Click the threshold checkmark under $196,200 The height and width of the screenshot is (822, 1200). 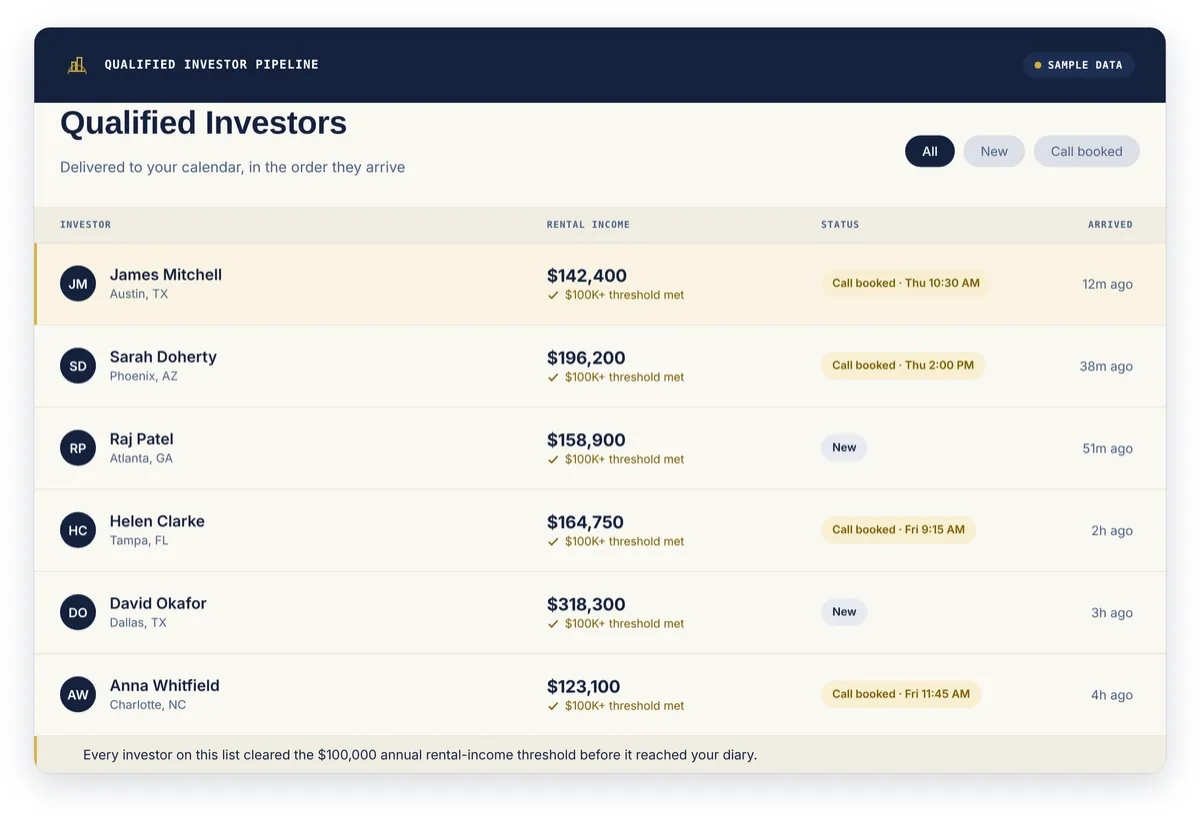(553, 377)
